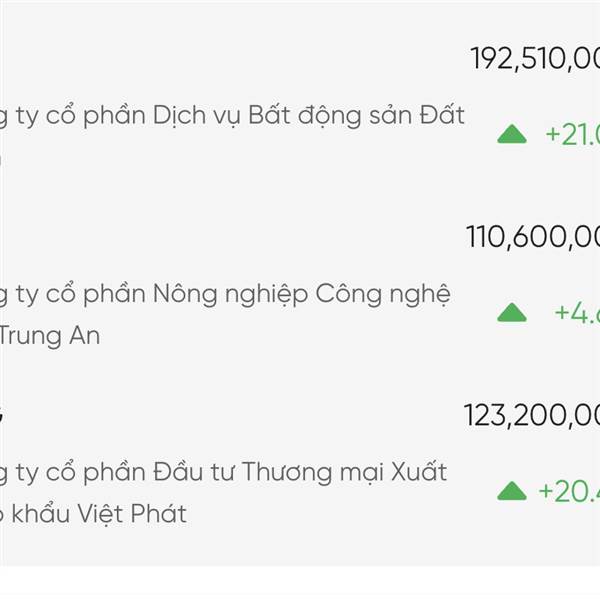The width and height of the screenshot is (600, 600).
Task: Select the 110,600,00 volume figure
Action: tap(533, 237)
